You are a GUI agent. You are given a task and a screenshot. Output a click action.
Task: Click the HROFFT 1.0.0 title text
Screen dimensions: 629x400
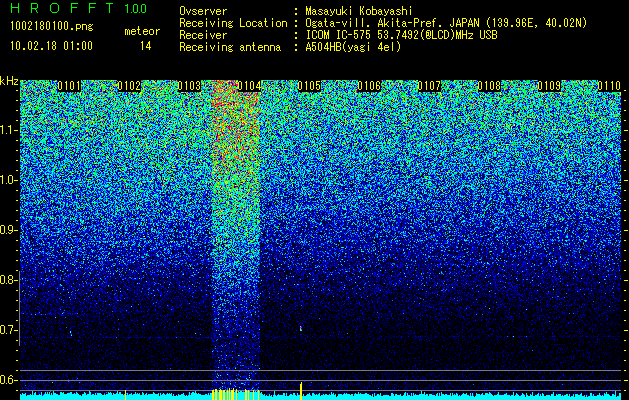tap(79, 8)
